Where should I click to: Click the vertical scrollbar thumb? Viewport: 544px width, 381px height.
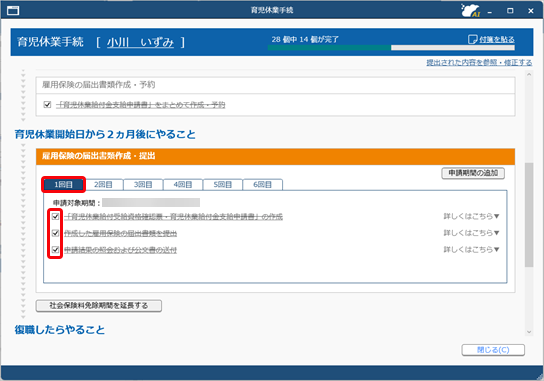click(529, 214)
